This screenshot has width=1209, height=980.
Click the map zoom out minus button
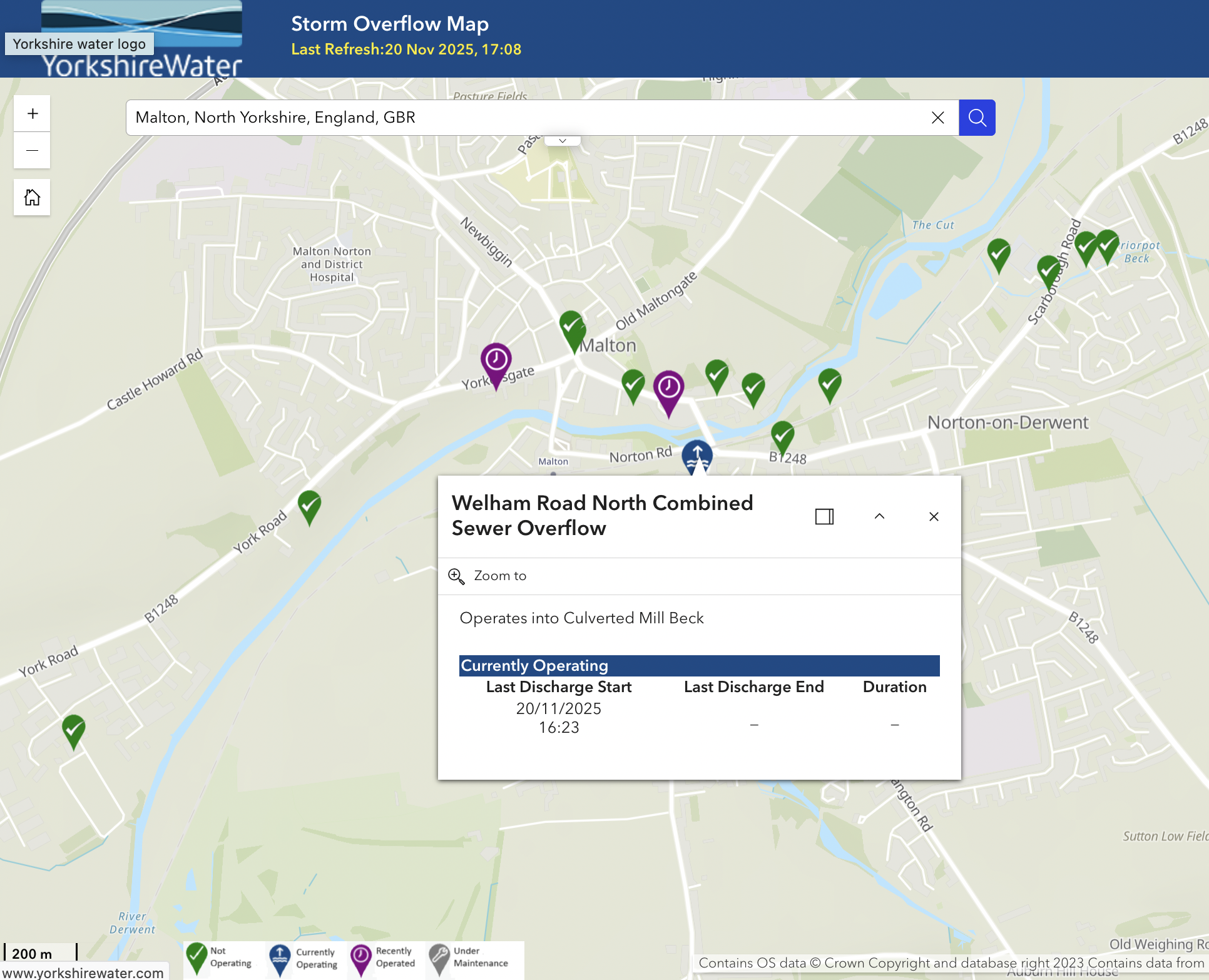pos(33,151)
